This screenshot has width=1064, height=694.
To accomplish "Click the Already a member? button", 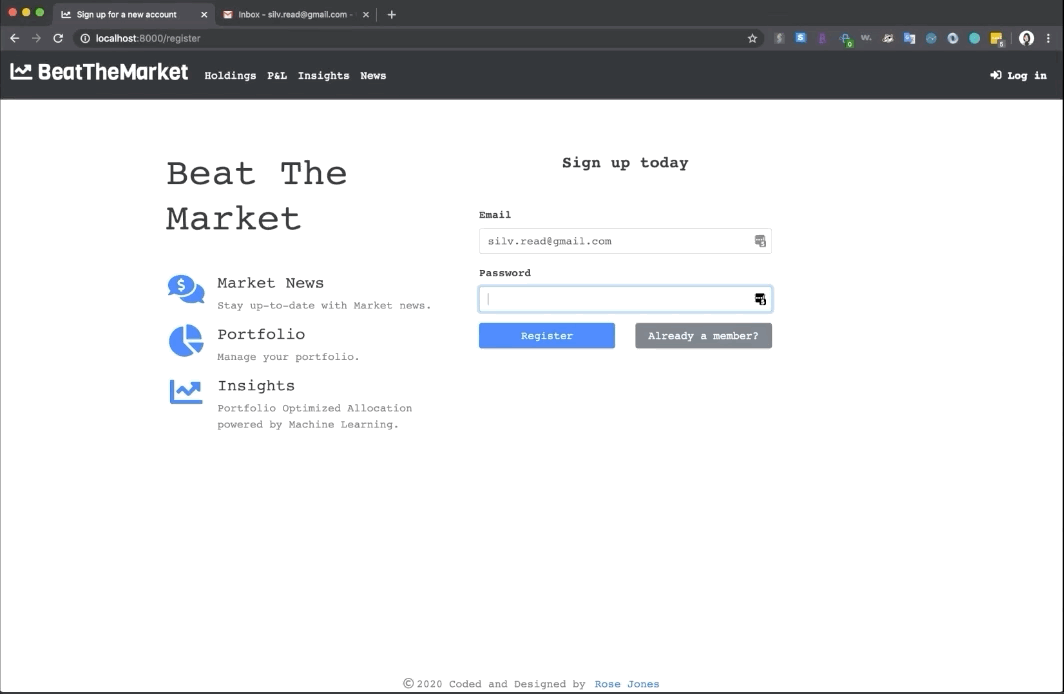I will [703, 336].
